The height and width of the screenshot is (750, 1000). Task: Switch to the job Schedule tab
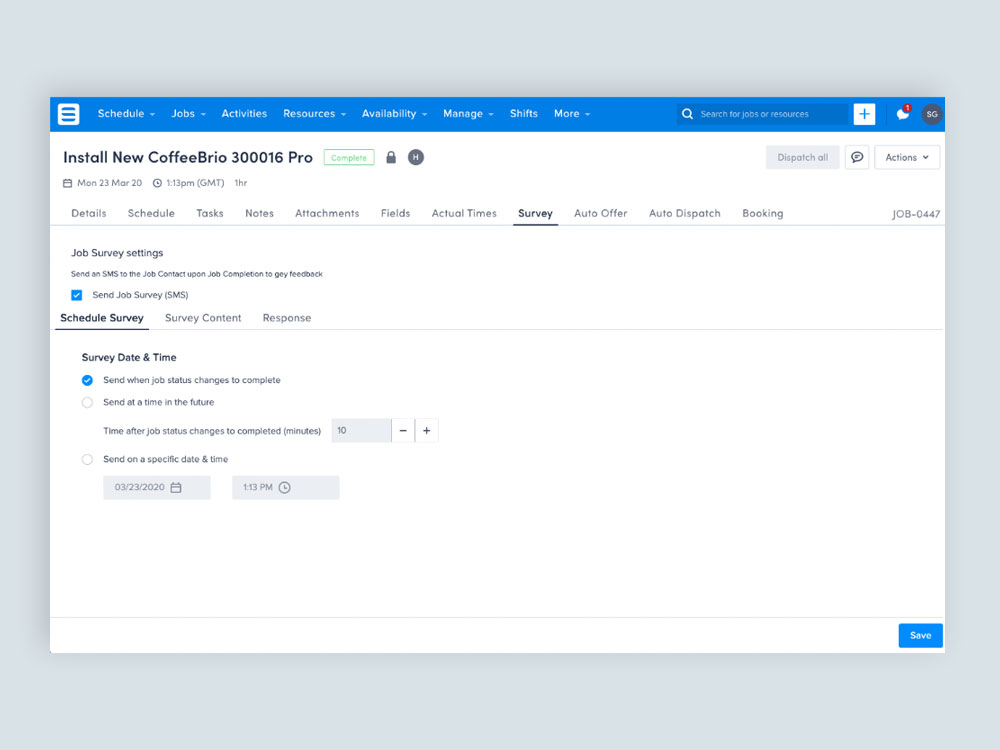point(151,213)
